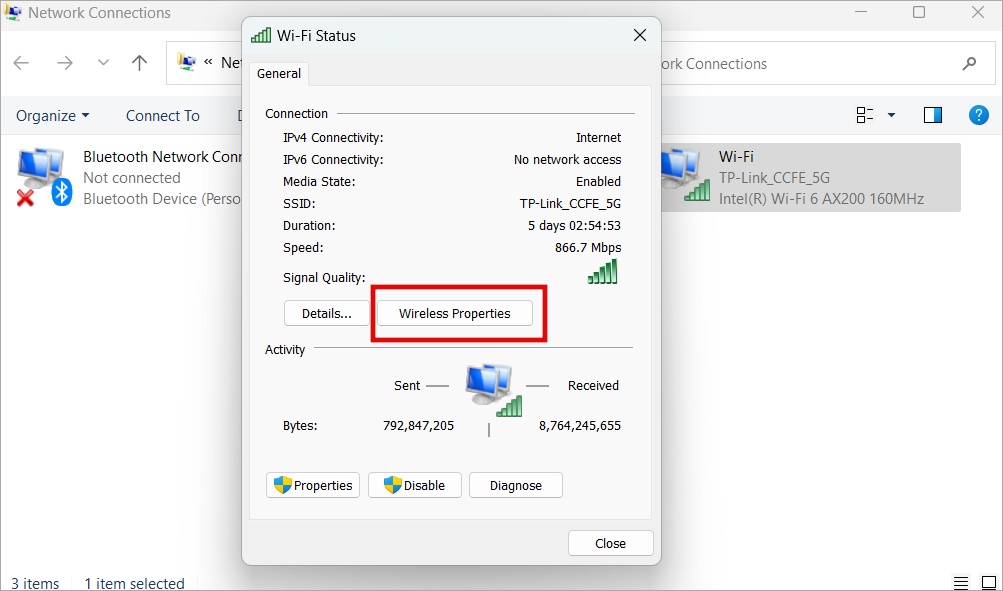Run network Diagnose
The image size is (1003, 591).
pos(515,485)
